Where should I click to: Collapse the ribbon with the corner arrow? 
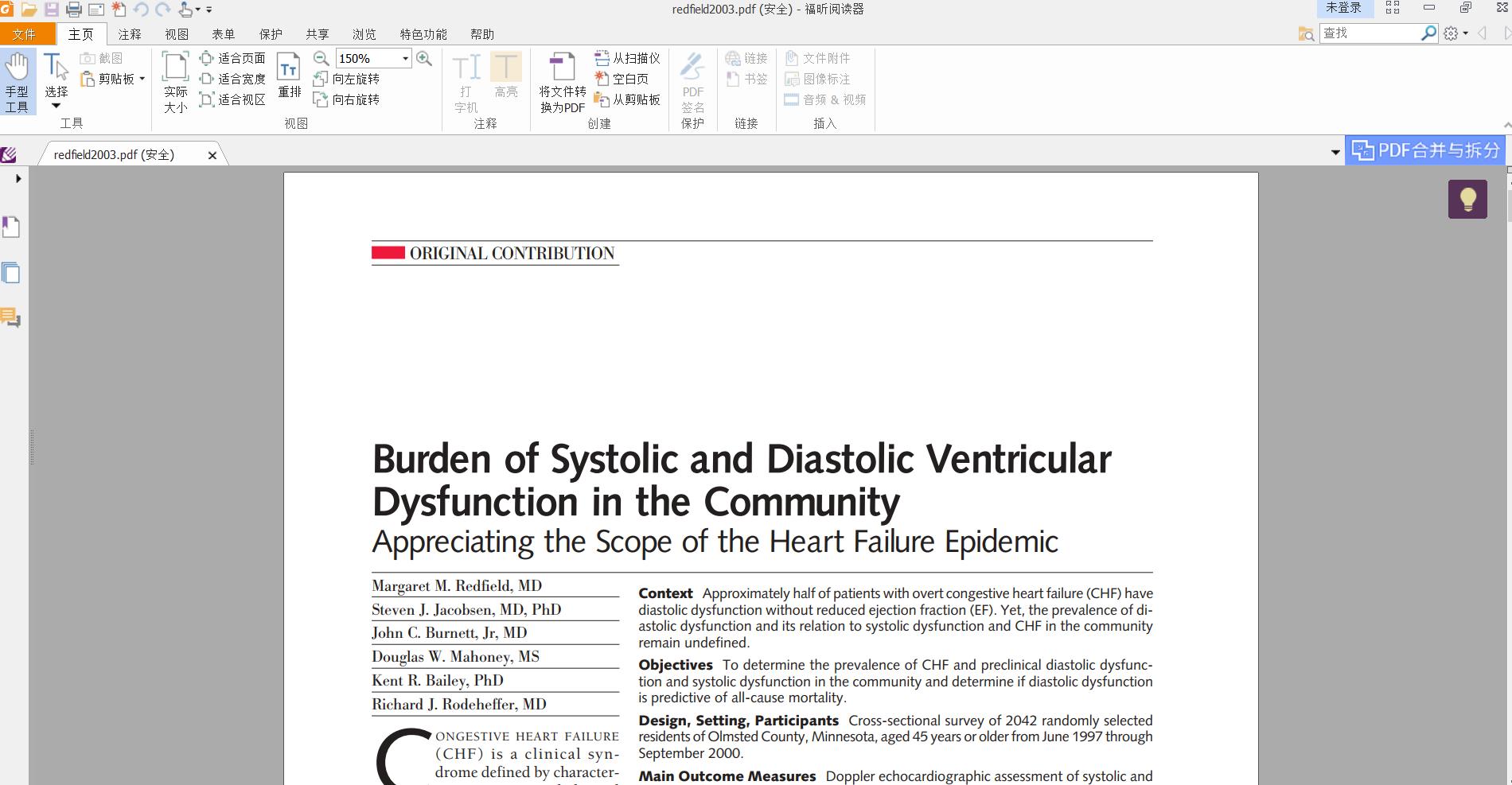coord(1506,125)
